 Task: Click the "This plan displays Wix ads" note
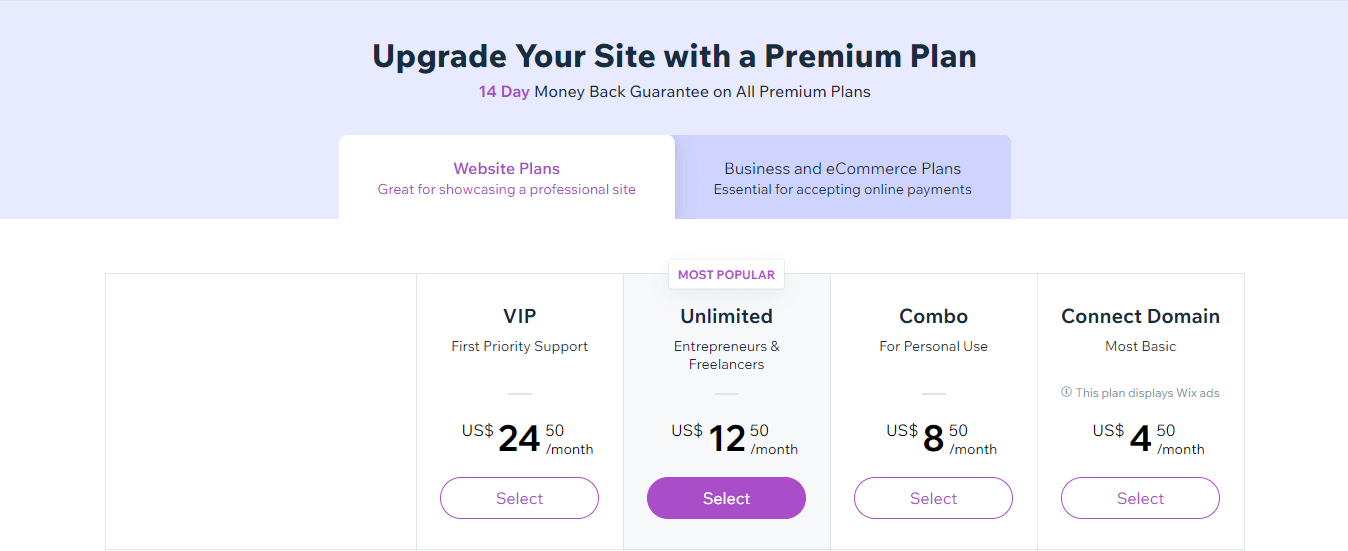point(1147,393)
